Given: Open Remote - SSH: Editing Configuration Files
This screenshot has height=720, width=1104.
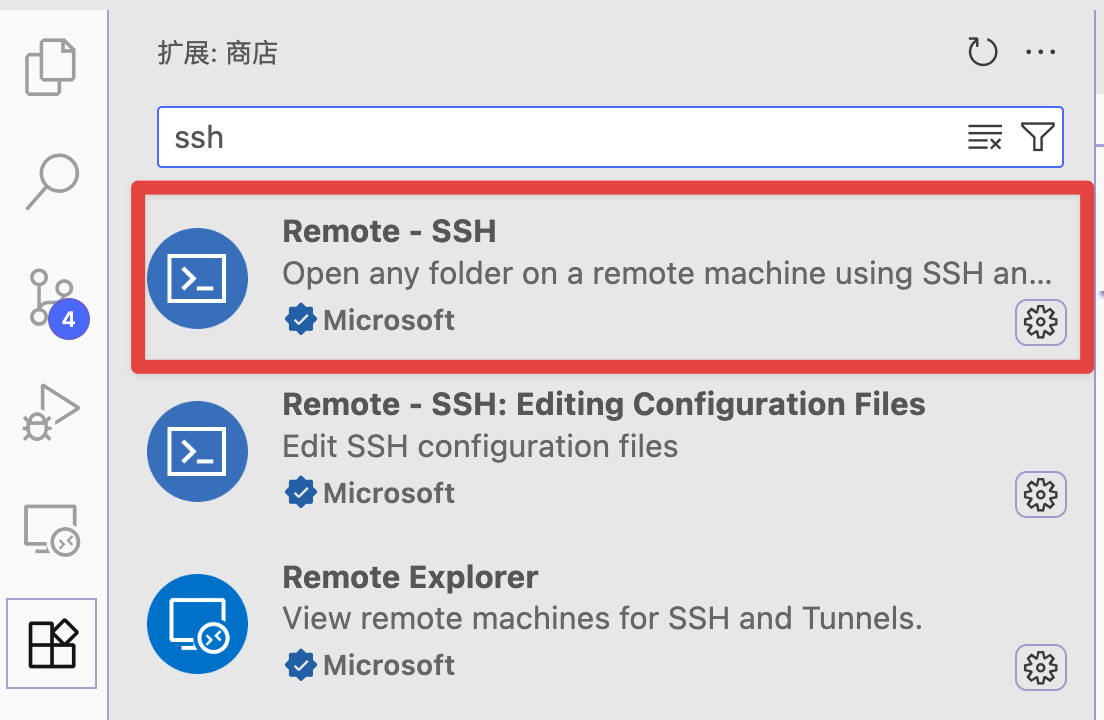Looking at the screenshot, I should (x=604, y=404).
